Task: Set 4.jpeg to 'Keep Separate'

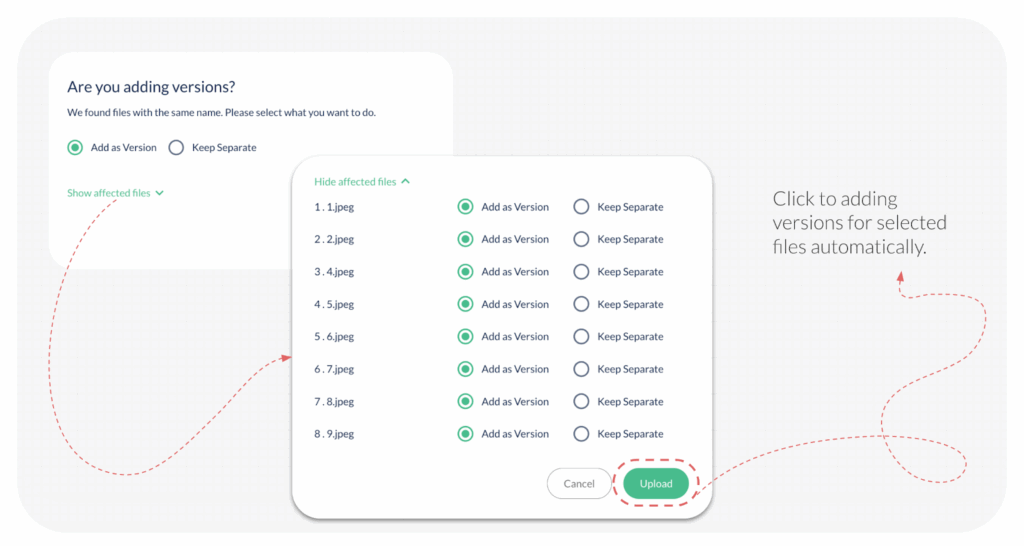Action: [x=581, y=272]
